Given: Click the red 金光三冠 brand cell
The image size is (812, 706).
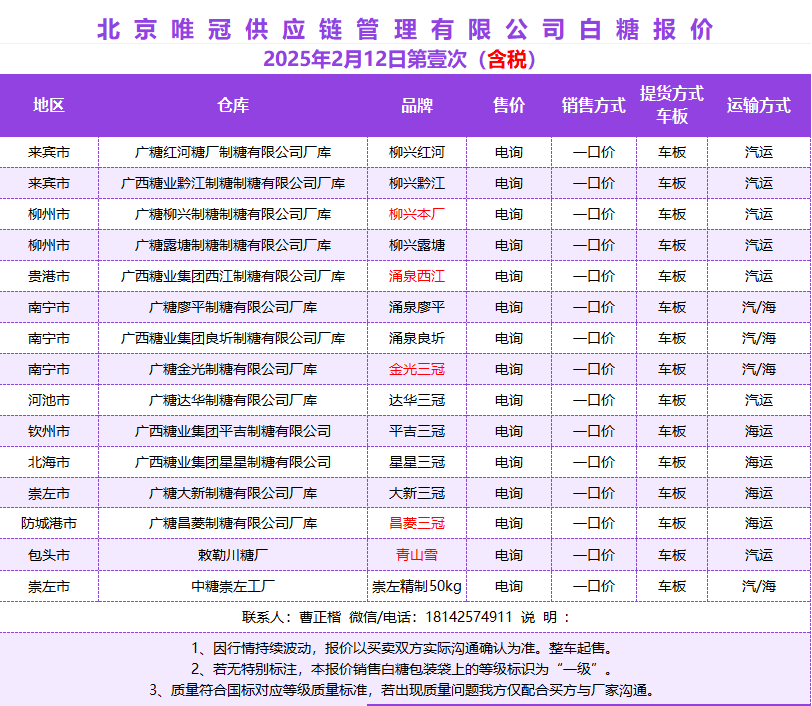Looking at the screenshot, I should (417, 369).
